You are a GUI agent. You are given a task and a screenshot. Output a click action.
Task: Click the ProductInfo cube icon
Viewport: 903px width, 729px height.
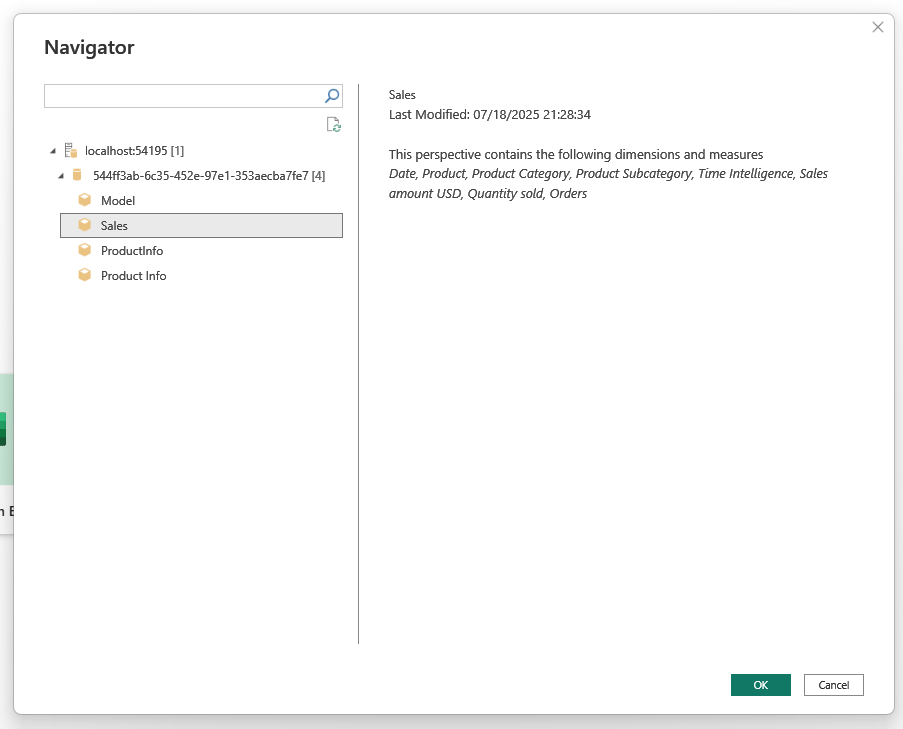click(85, 250)
